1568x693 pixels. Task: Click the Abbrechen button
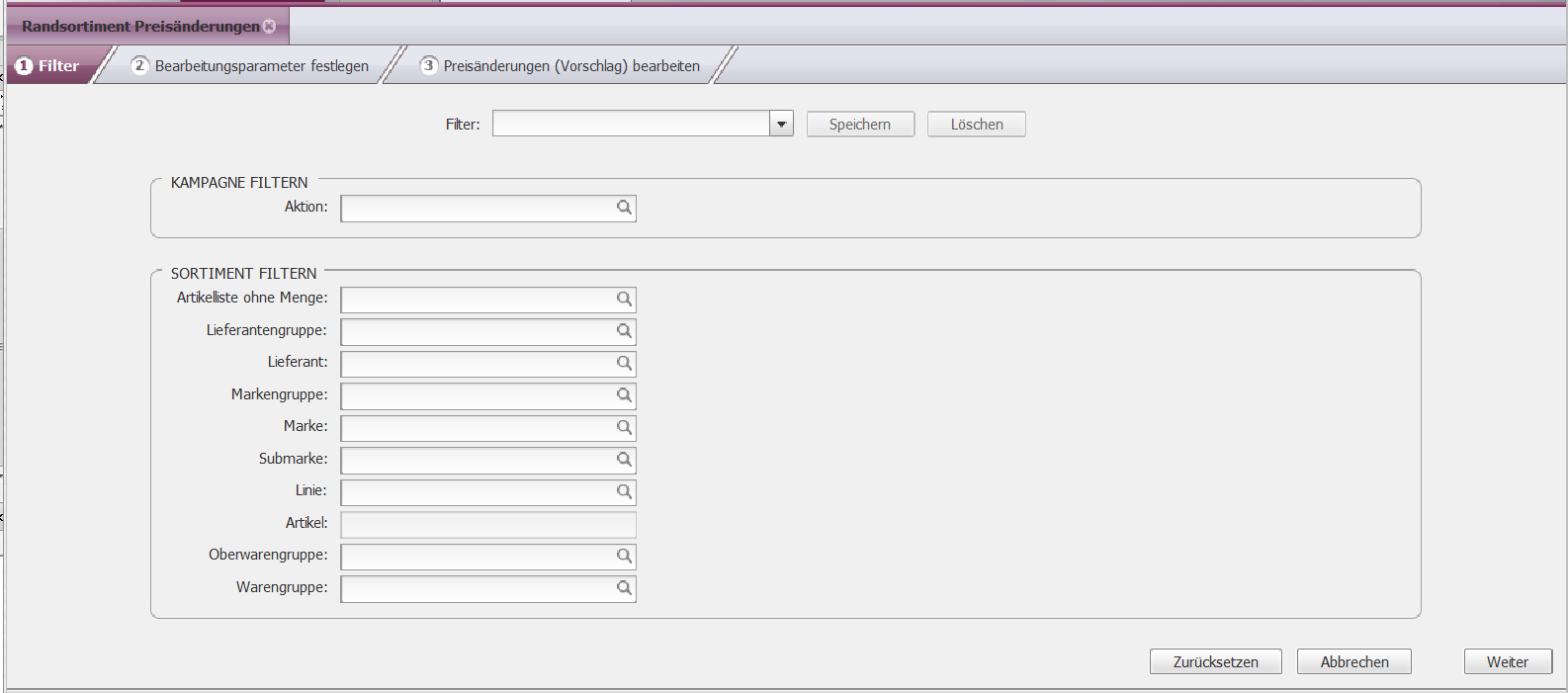1354,661
